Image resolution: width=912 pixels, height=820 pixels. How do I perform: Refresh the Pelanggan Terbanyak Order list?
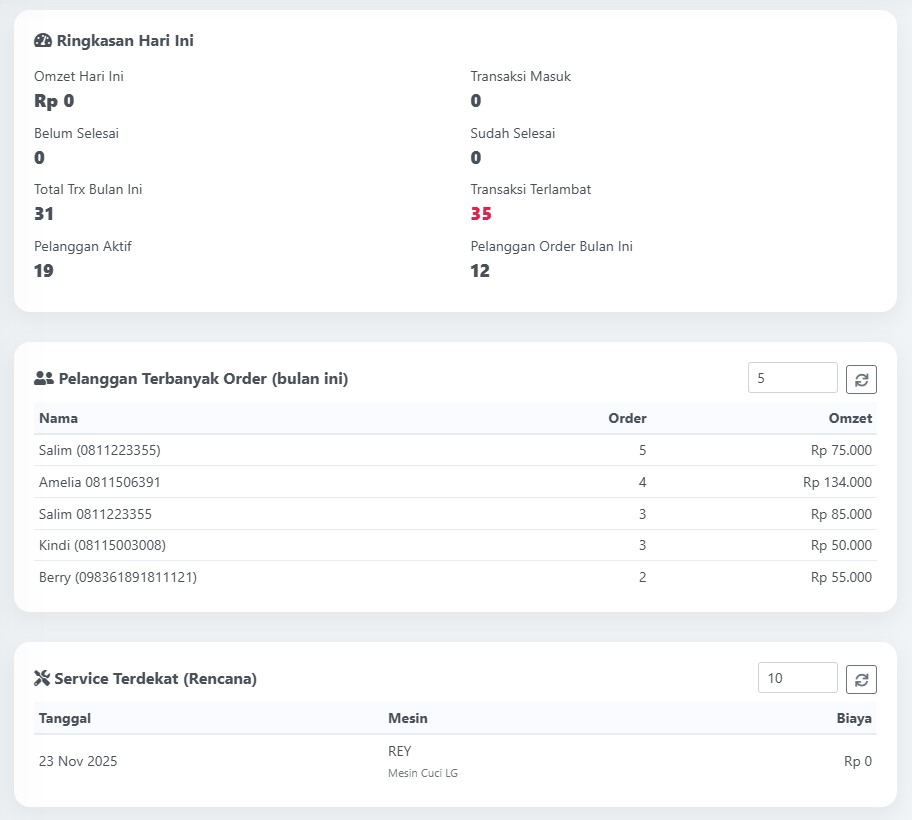(x=861, y=379)
